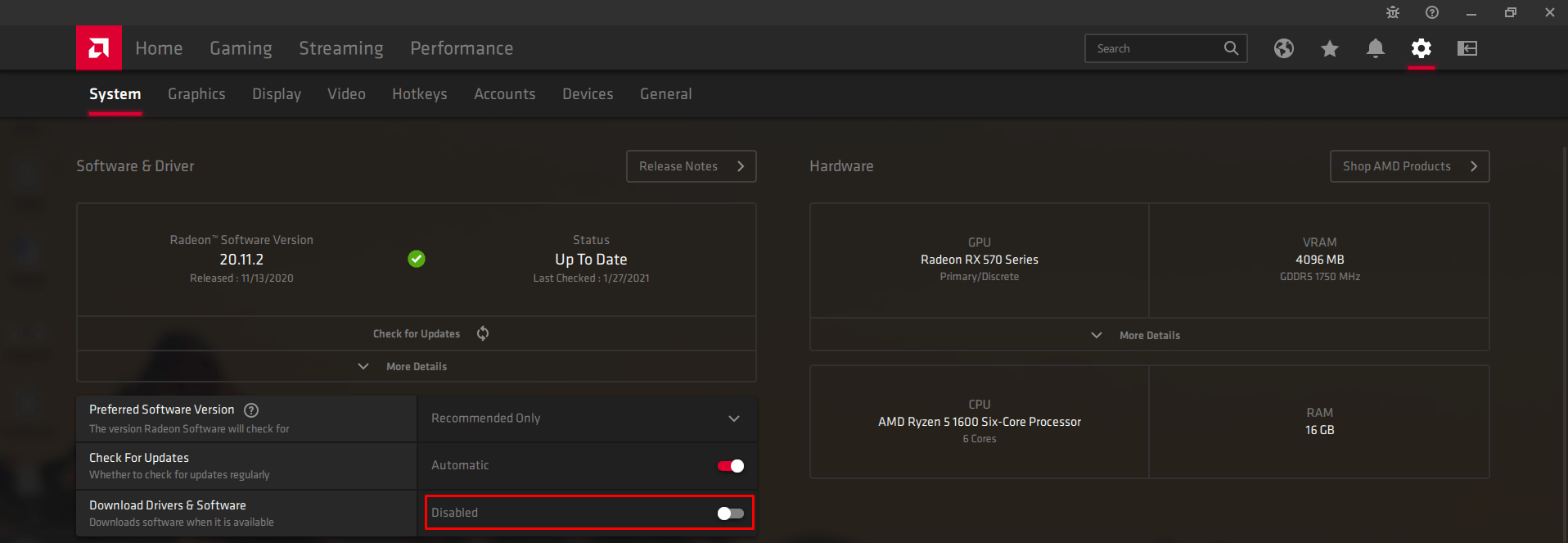This screenshot has height=543, width=1568.
Task: Select the System settings tab
Action: click(x=115, y=94)
